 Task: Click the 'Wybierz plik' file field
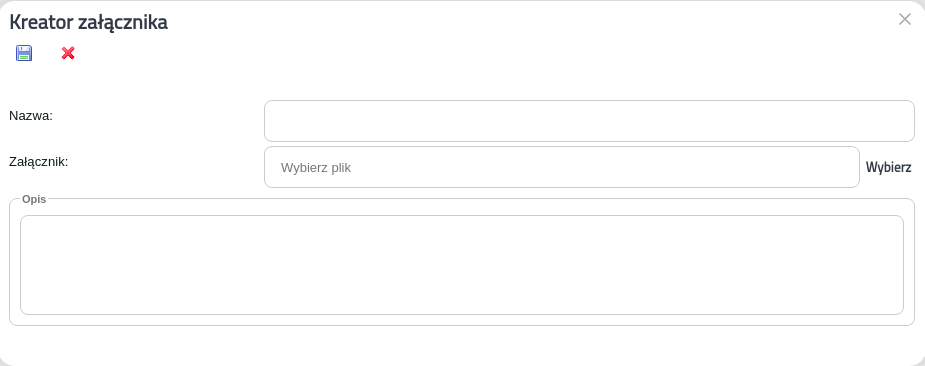[x=562, y=167]
